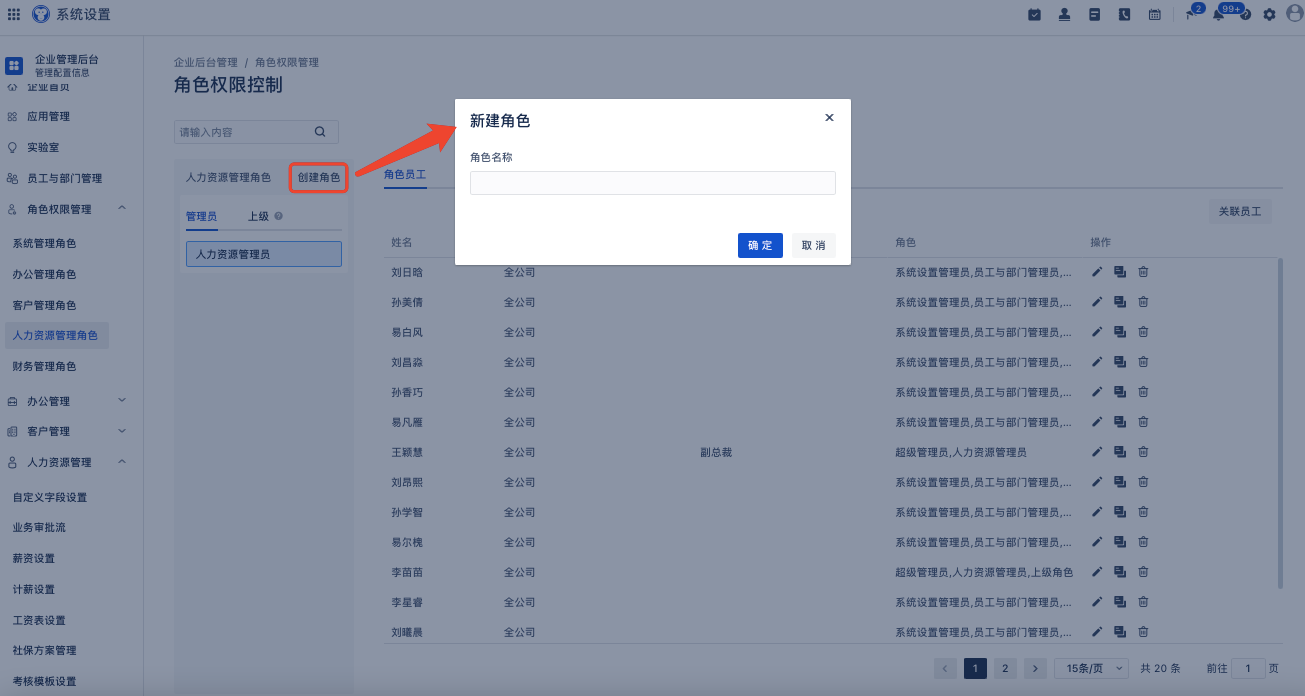Open 实验室 in the sidebar
The image size is (1305, 696).
(x=43, y=147)
